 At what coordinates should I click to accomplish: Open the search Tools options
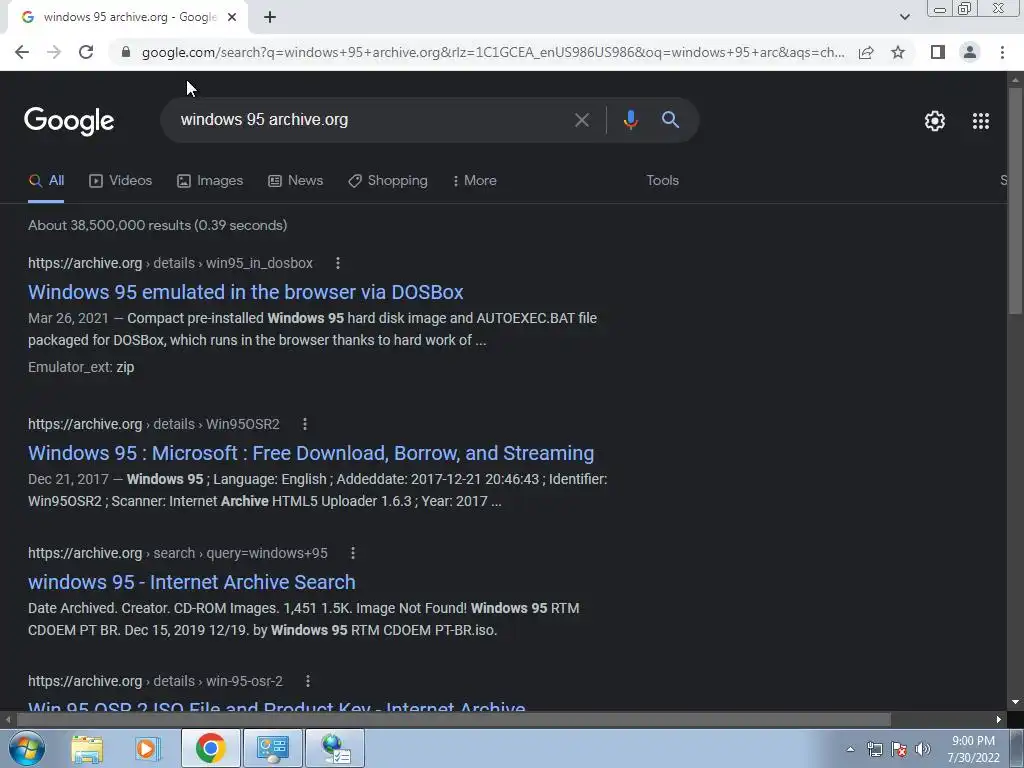click(662, 180)
